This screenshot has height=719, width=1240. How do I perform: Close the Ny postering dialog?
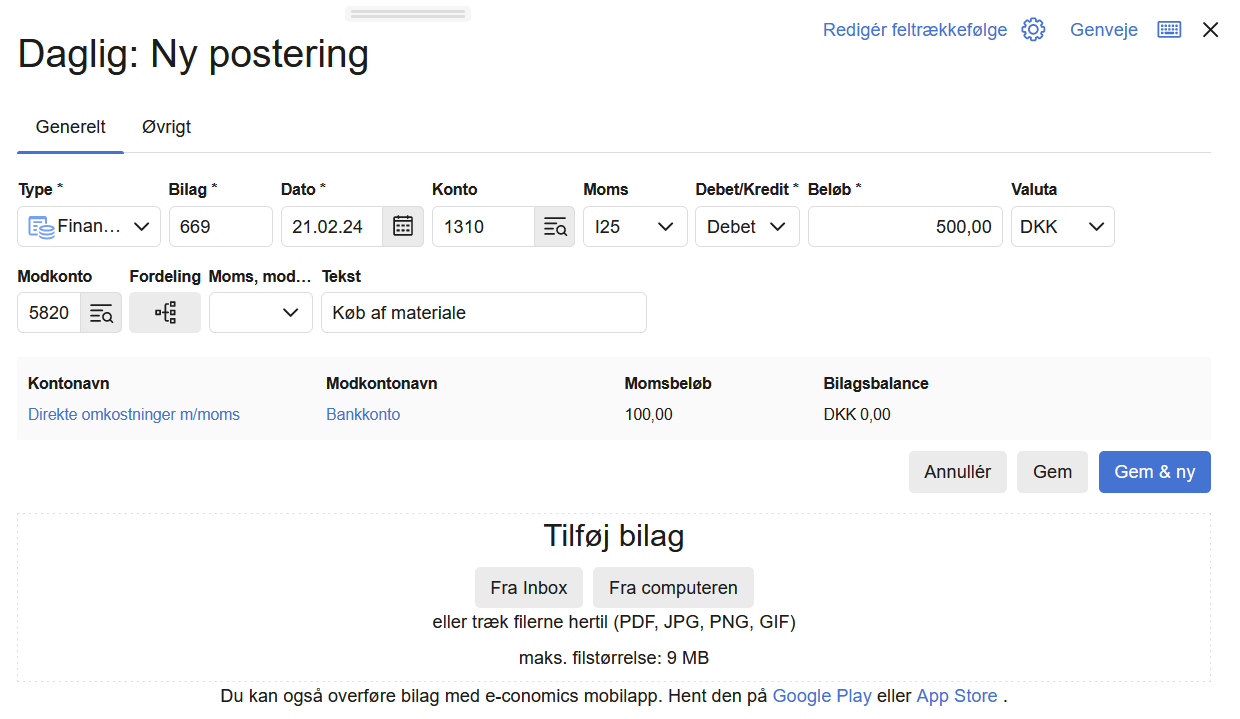pos(1210,30)
